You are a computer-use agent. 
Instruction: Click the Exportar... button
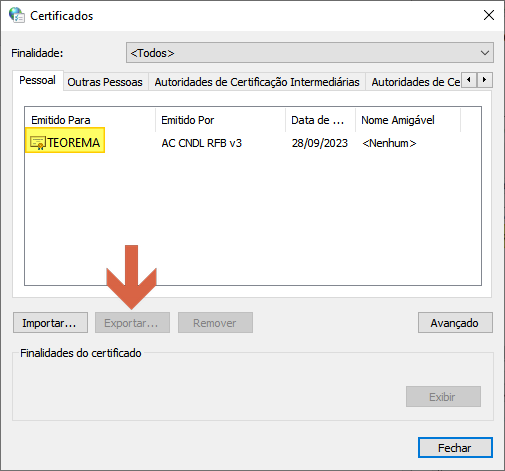(132, 323)
